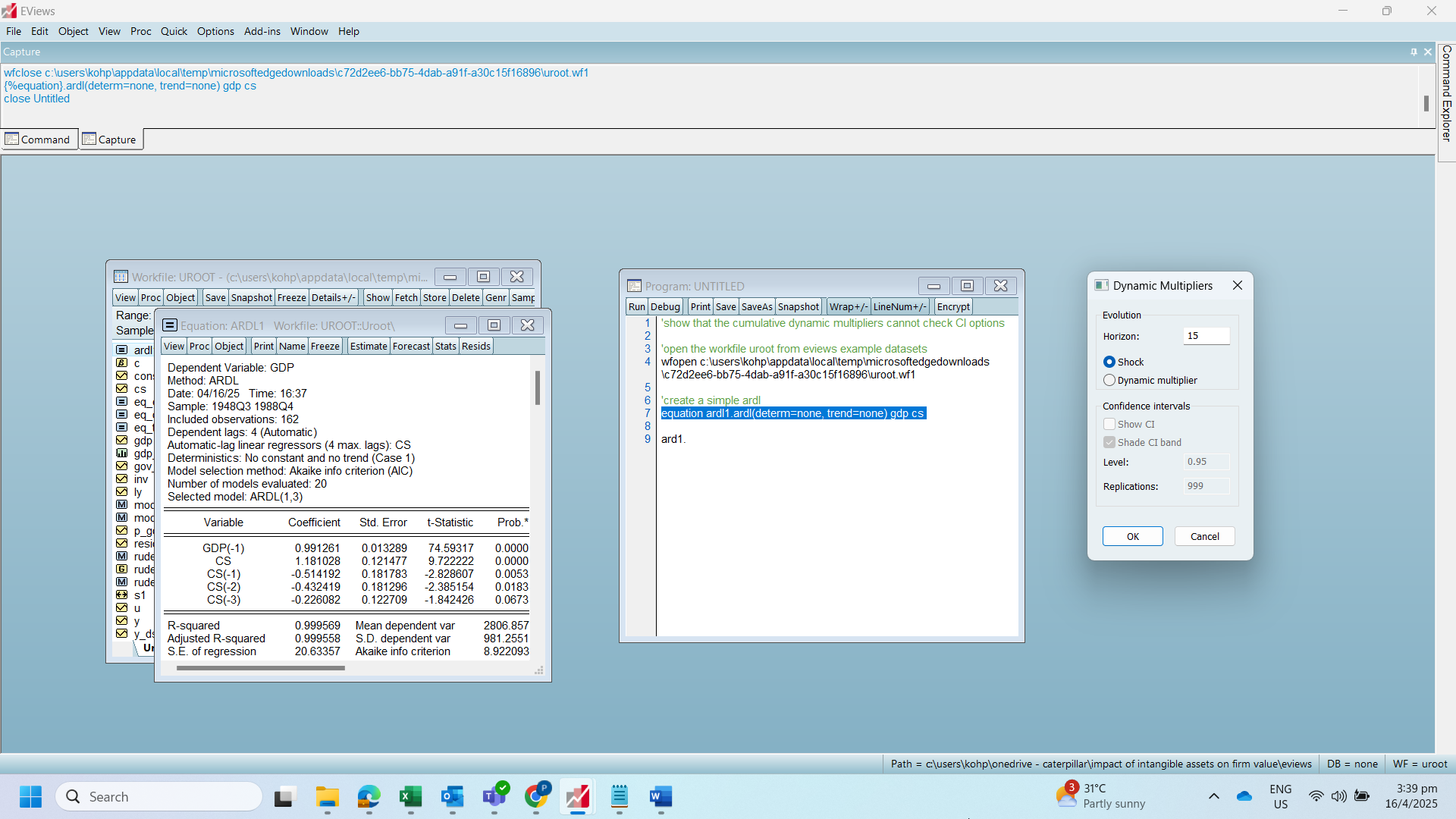Open the Quick menu
Viewport: 1456px width, 819px height.
[174, 31]
